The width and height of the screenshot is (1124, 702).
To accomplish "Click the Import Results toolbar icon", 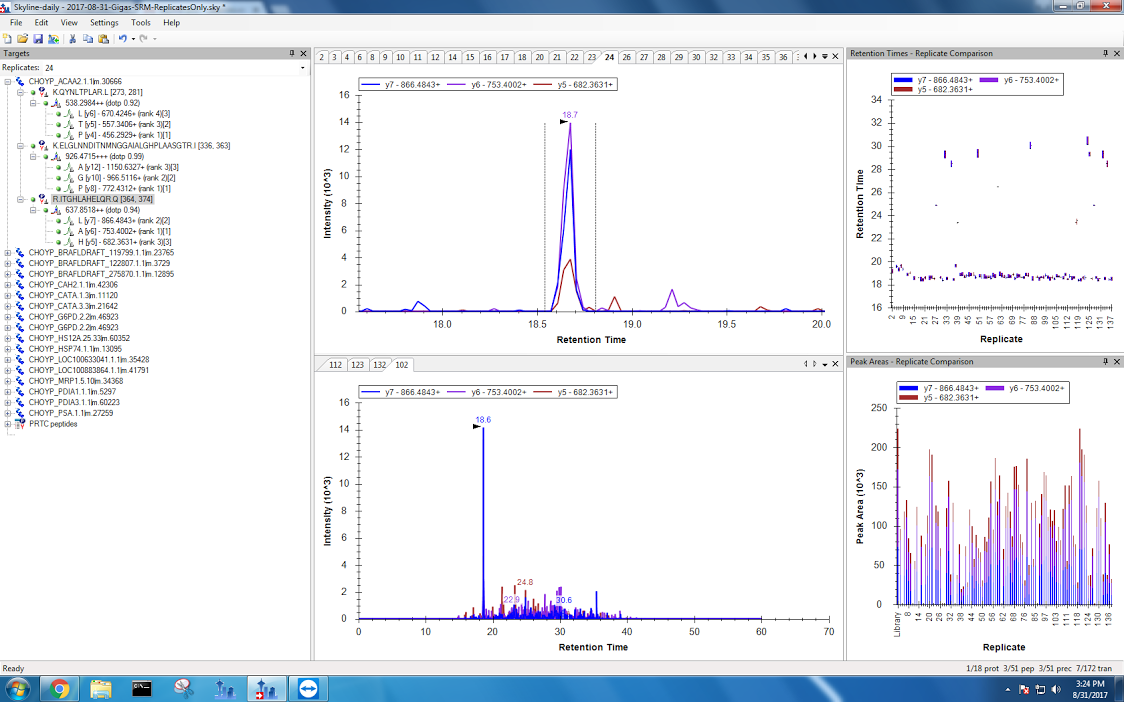I will (x=53, y=38).
